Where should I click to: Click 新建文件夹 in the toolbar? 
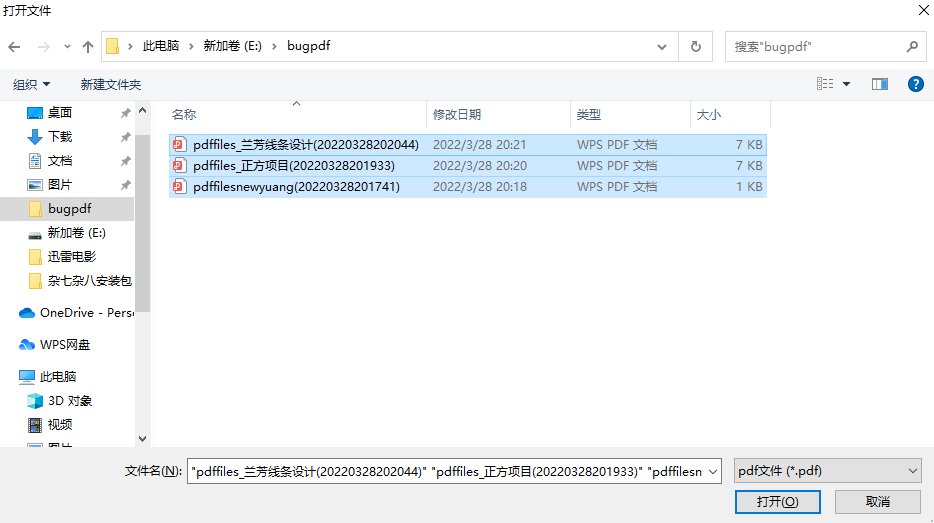click(111, 85)
